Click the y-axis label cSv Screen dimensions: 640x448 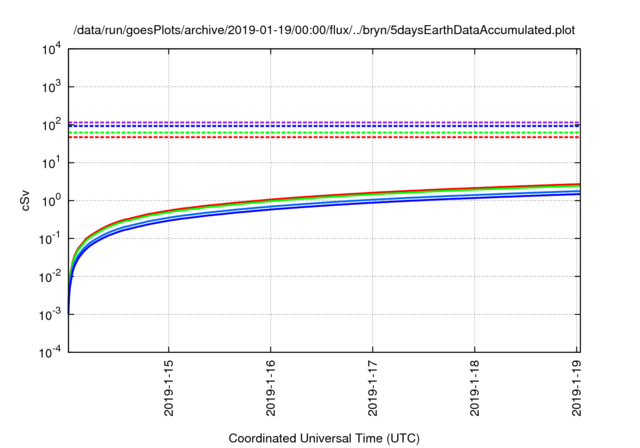pos(25,201)
